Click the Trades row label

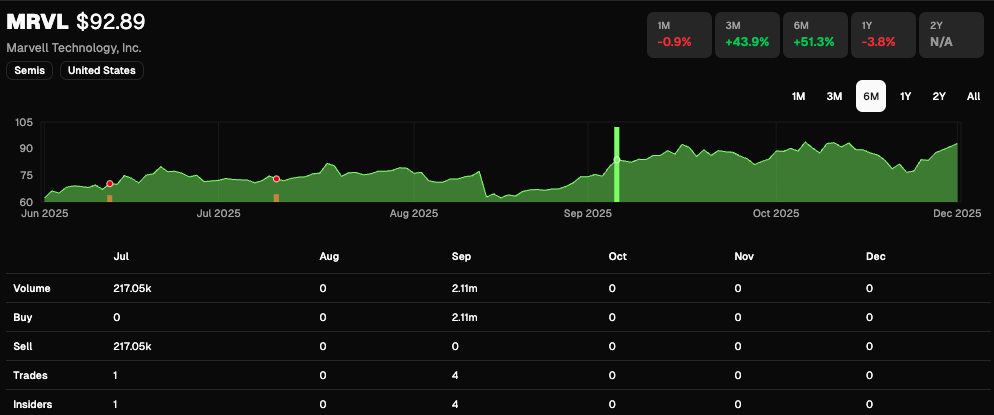click(x=30, y=375)
